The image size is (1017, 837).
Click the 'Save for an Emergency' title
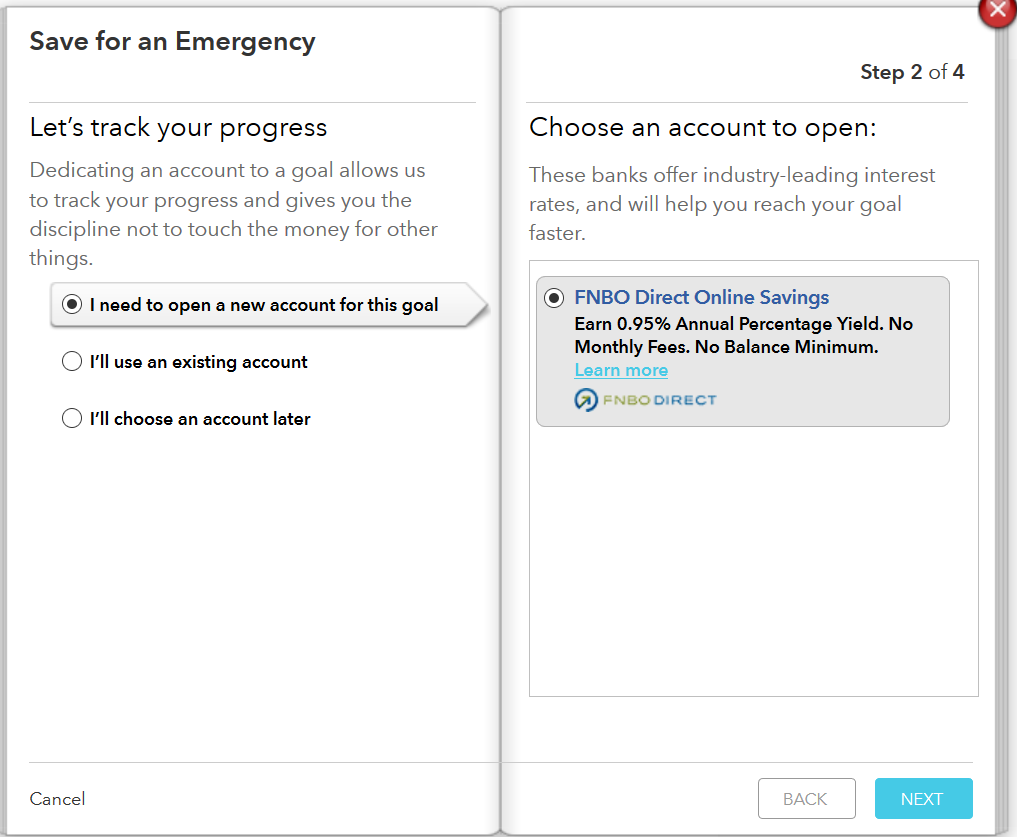[x=172, y=42]
